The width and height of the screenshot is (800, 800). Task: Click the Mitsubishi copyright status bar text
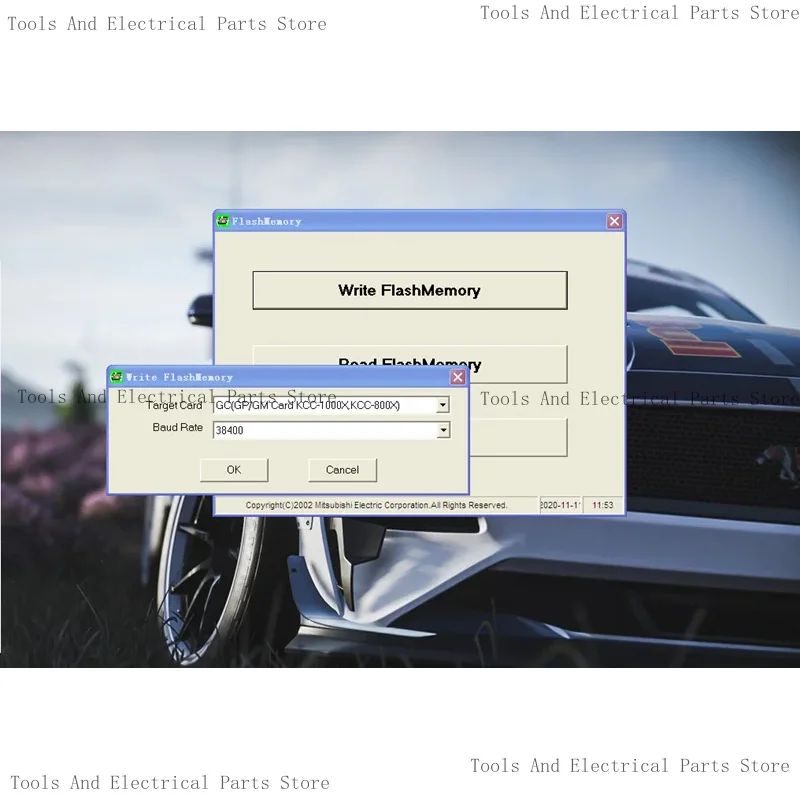[x=377, y=505]
